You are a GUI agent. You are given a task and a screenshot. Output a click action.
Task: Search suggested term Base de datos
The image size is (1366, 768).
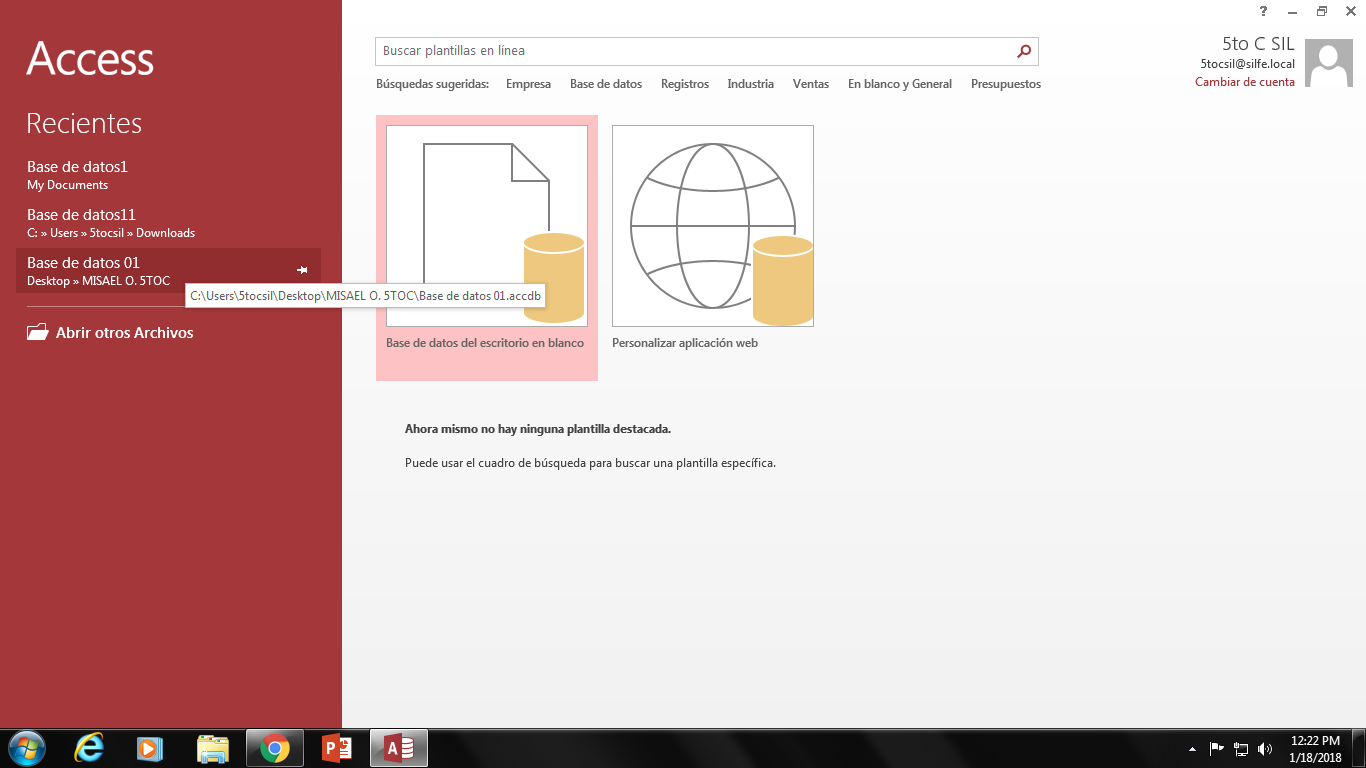(606, 84)
